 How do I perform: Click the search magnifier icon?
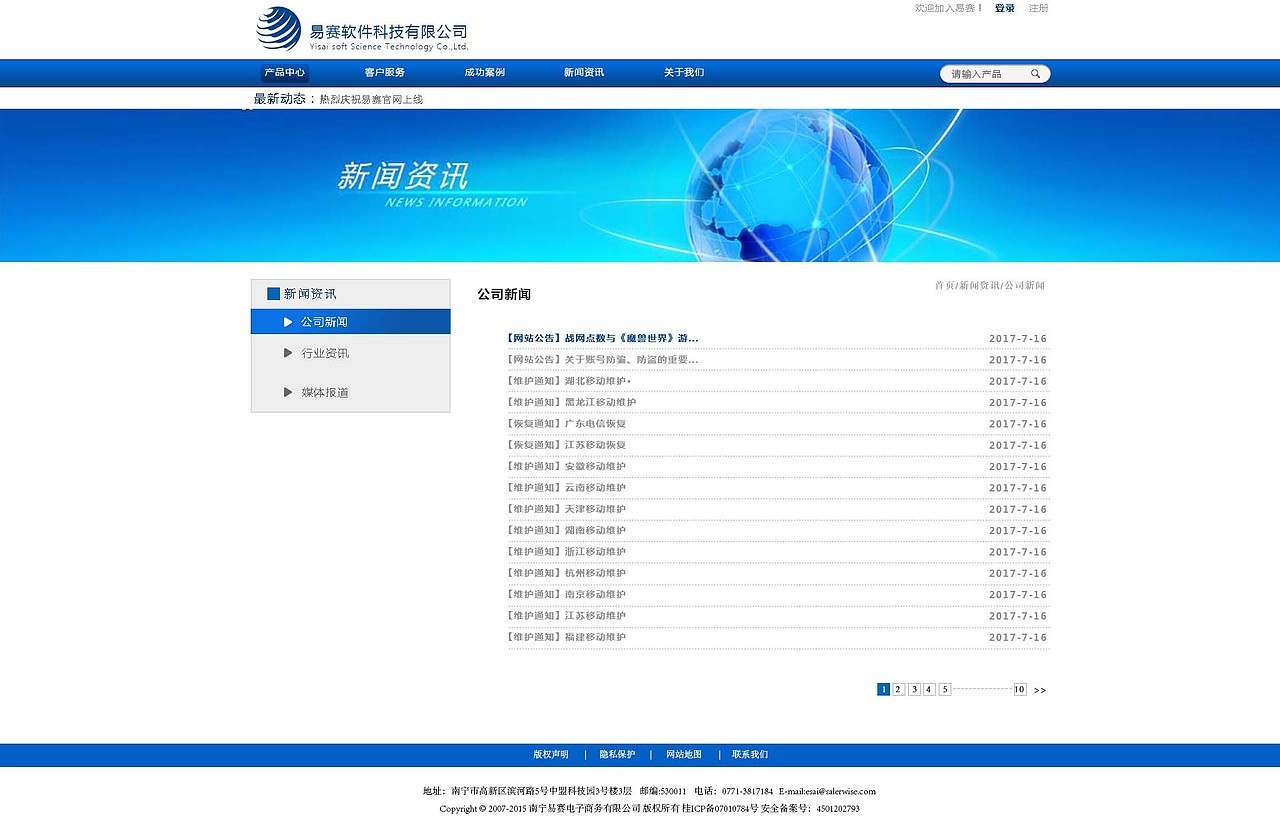(1036, 73)
